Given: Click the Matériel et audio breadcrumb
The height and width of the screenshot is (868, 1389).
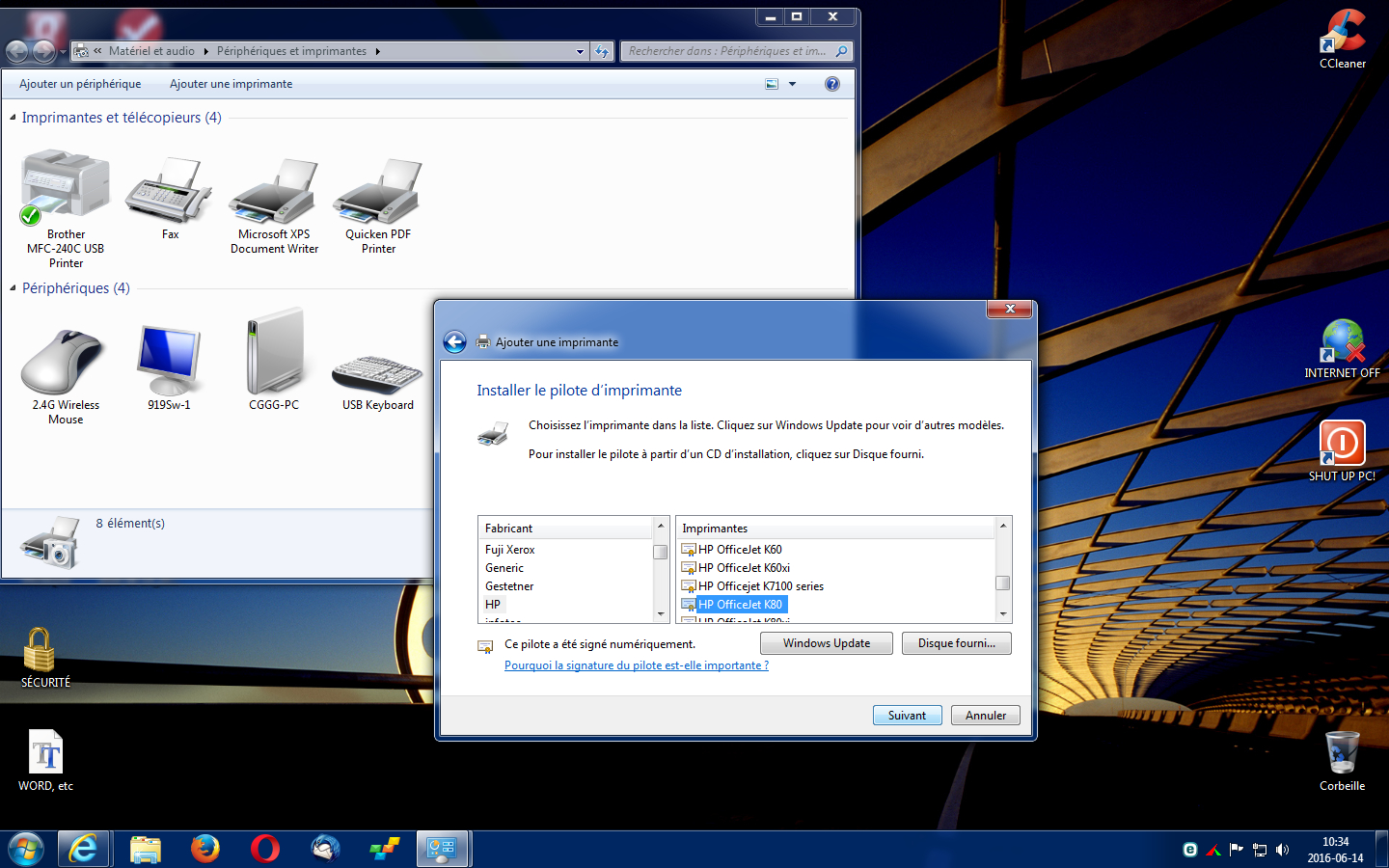Looking at the screenshot, I should pyautogui.click(x=151, y=51).
